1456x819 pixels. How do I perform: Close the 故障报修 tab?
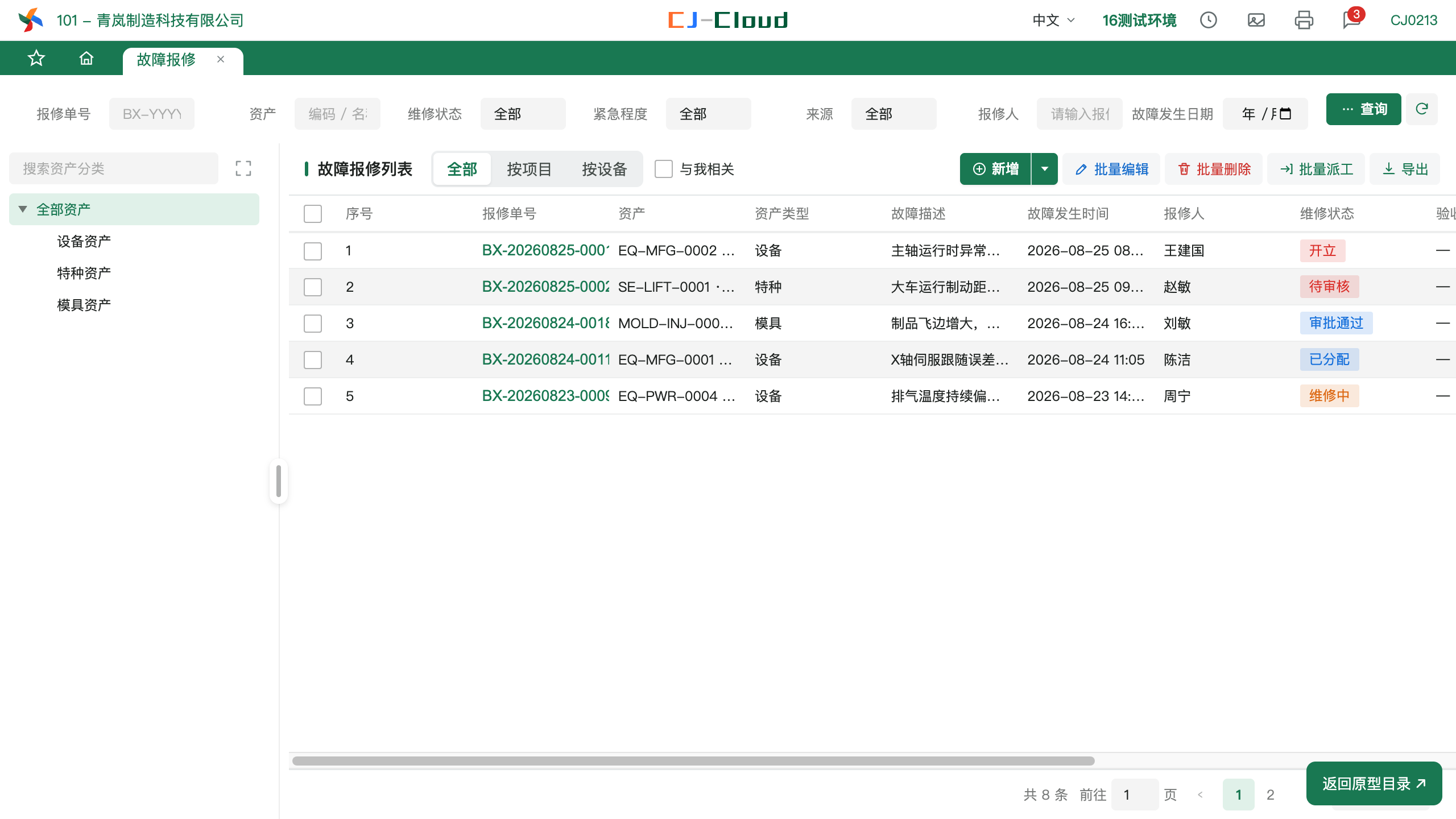pos(221,59)
